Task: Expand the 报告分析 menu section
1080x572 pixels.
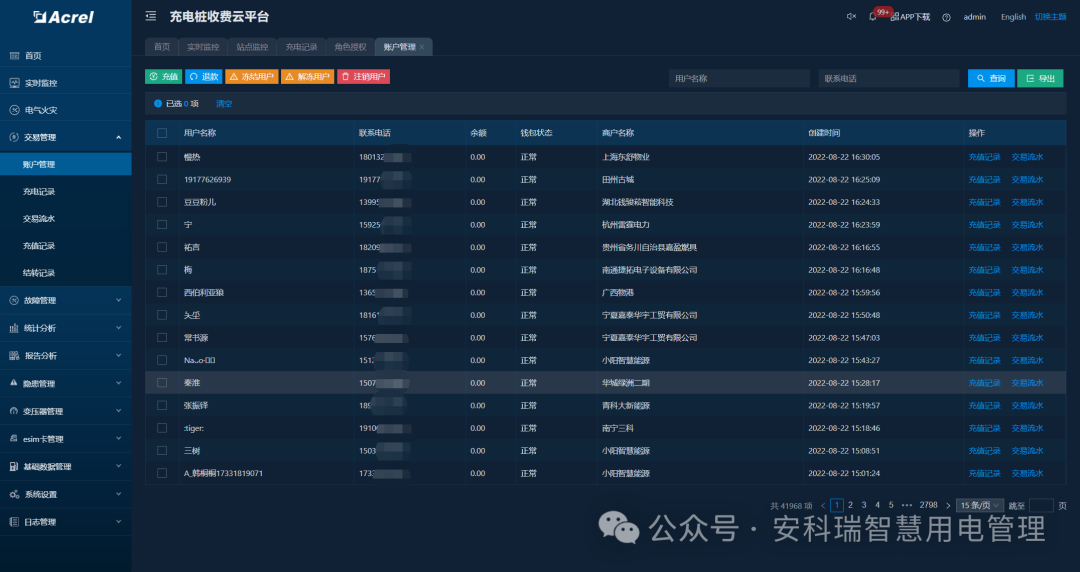Action: click(118, 356)
